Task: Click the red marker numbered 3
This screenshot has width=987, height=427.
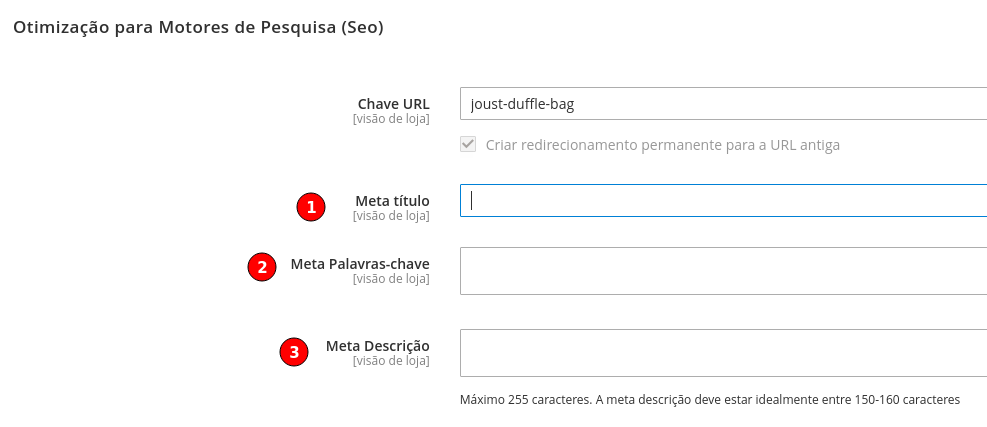Action: 294,352
